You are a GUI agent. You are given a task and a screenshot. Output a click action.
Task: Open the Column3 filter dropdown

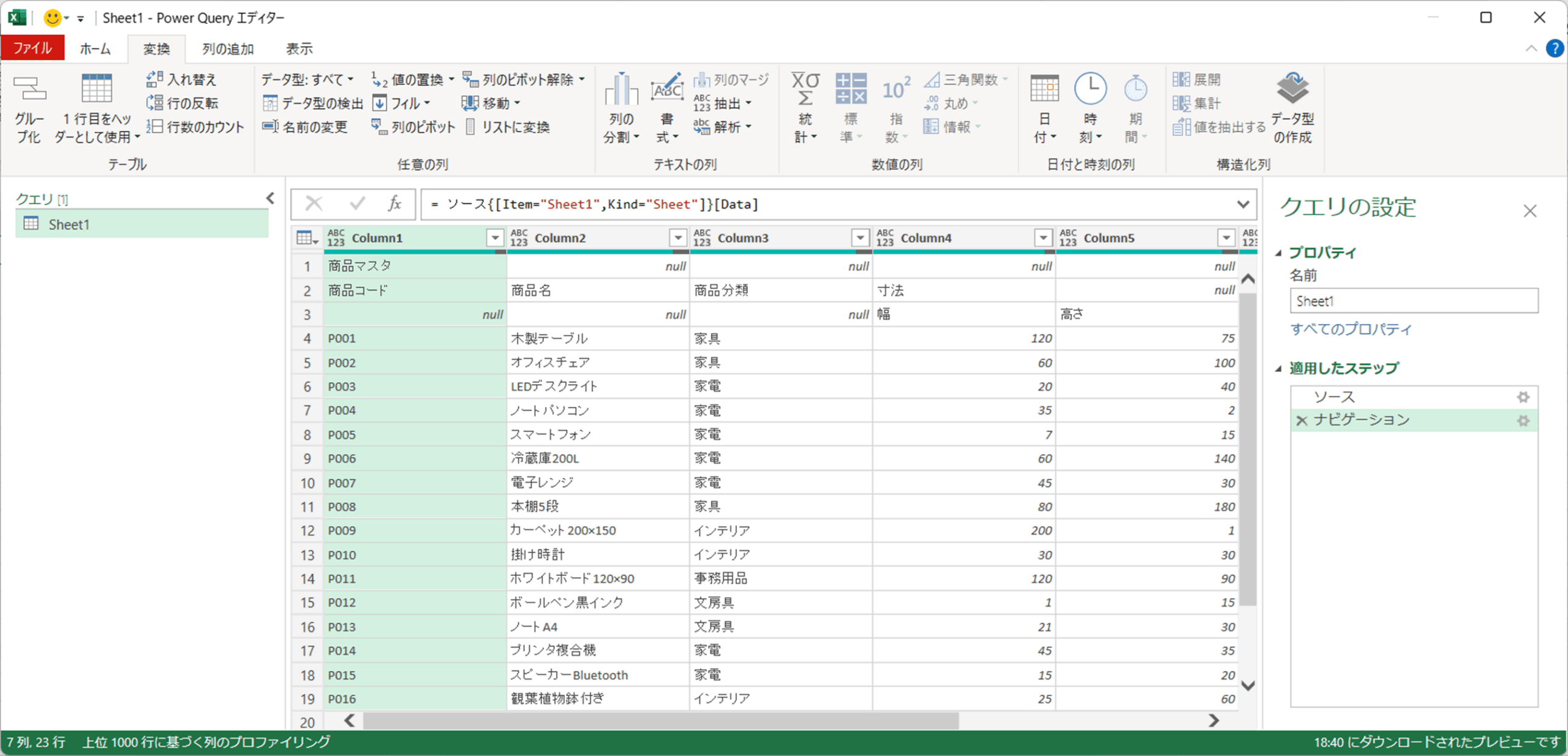[861, 238]
